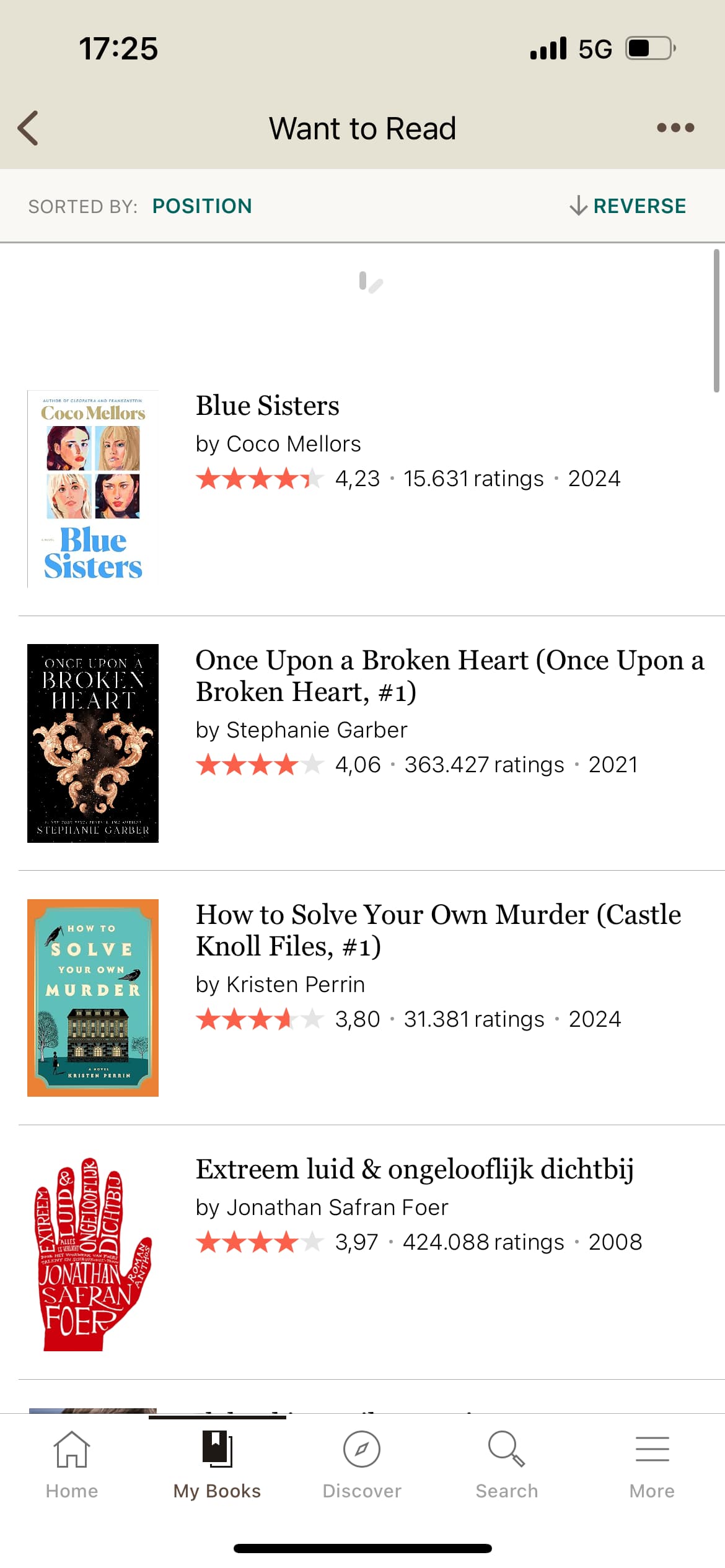Select Once Upon a Broken Heart cover
The width and height of the screenshot is (725, 1568).
point(93,743)
